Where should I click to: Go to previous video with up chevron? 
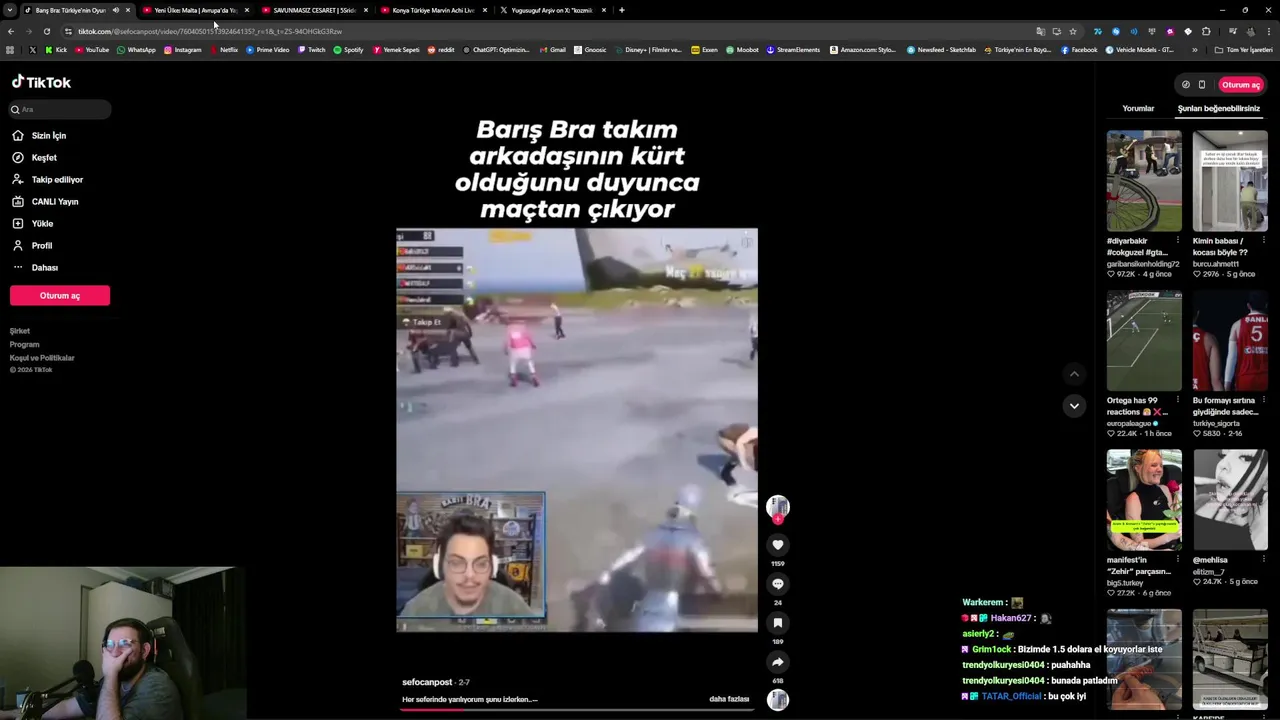pos(1074,374)
